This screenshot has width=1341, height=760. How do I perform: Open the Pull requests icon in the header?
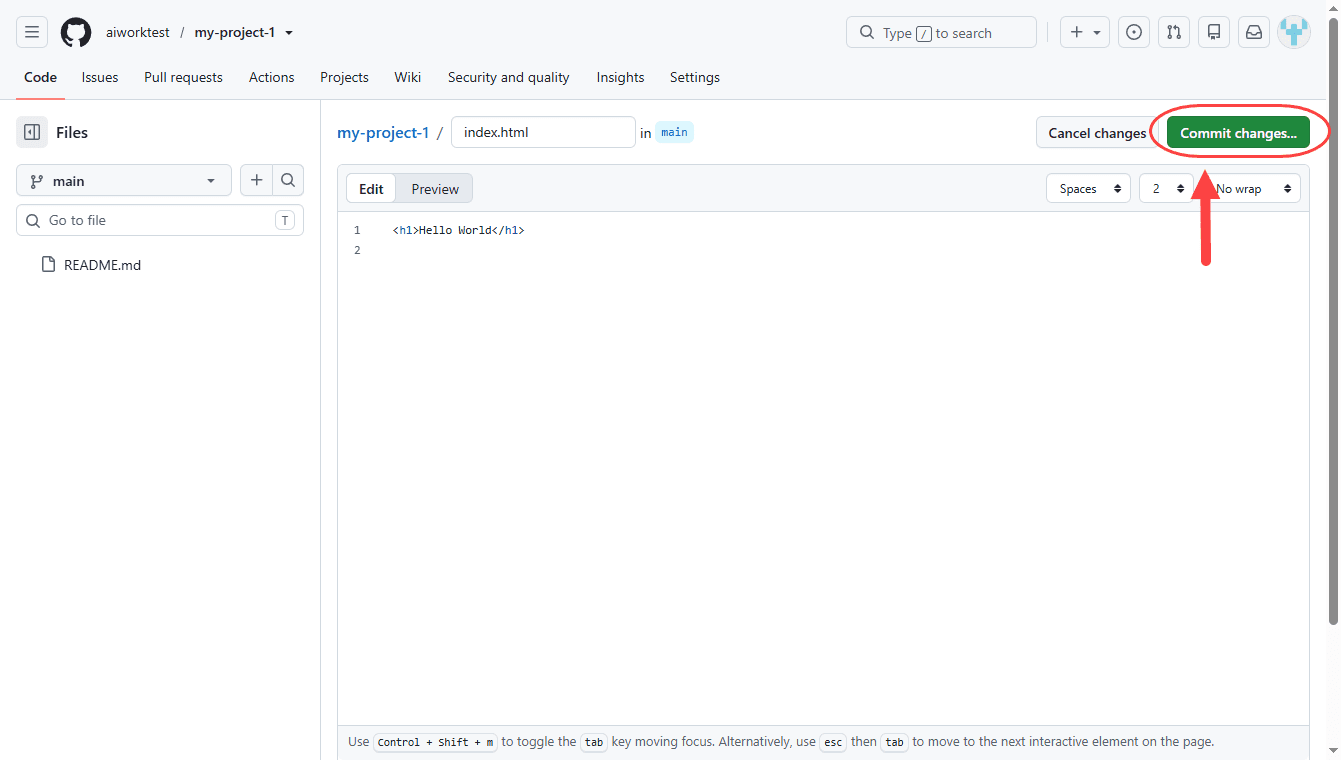(1174, 32)
